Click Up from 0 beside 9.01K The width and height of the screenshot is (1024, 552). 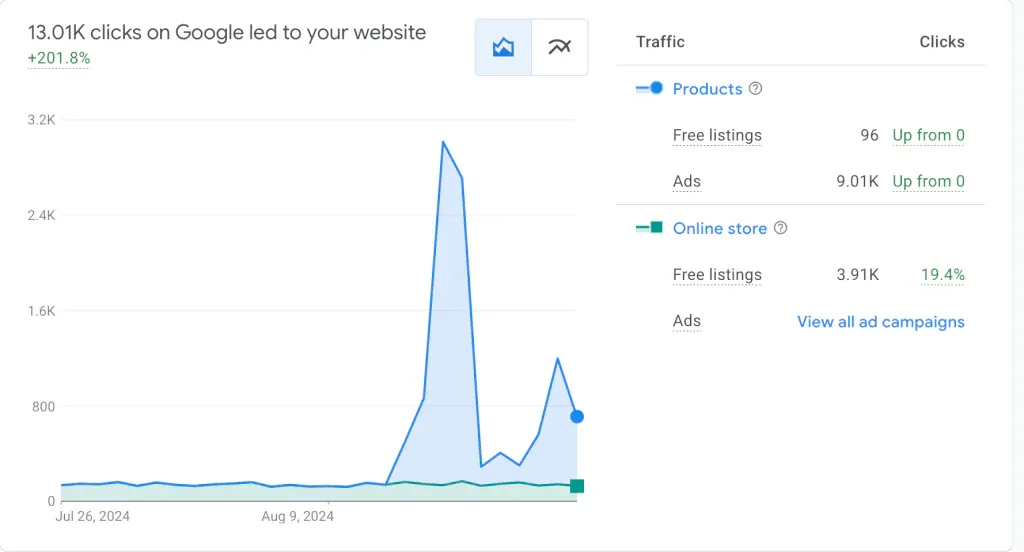[x=928, y=182]
